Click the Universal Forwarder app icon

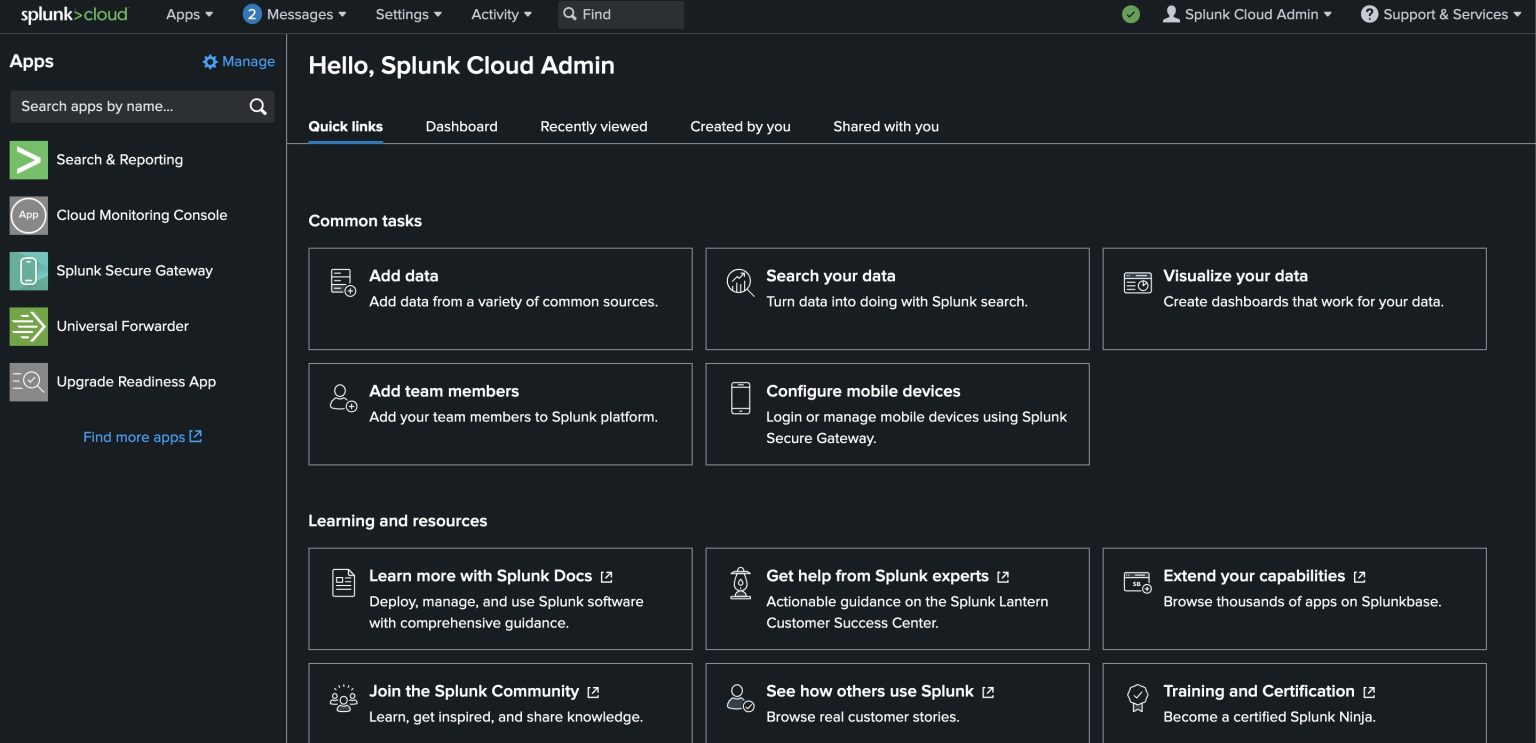28,325
